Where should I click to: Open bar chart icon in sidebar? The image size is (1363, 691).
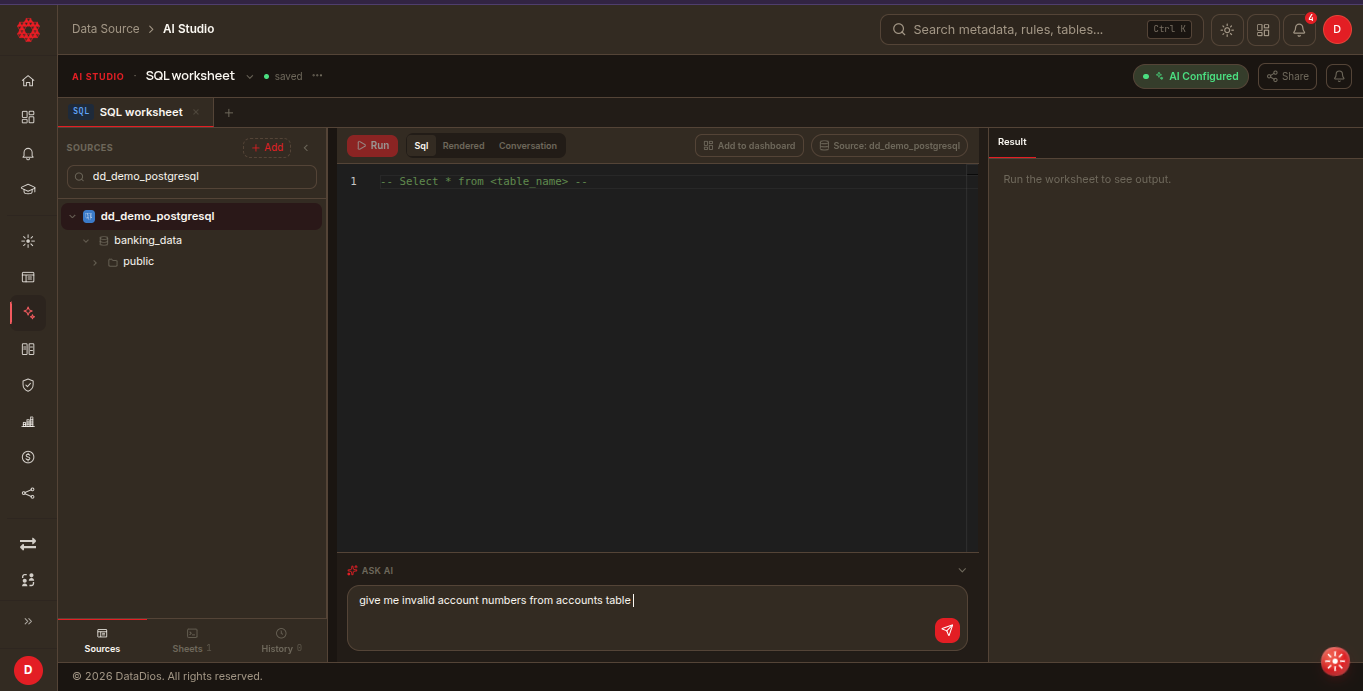(x=28, y=421)
